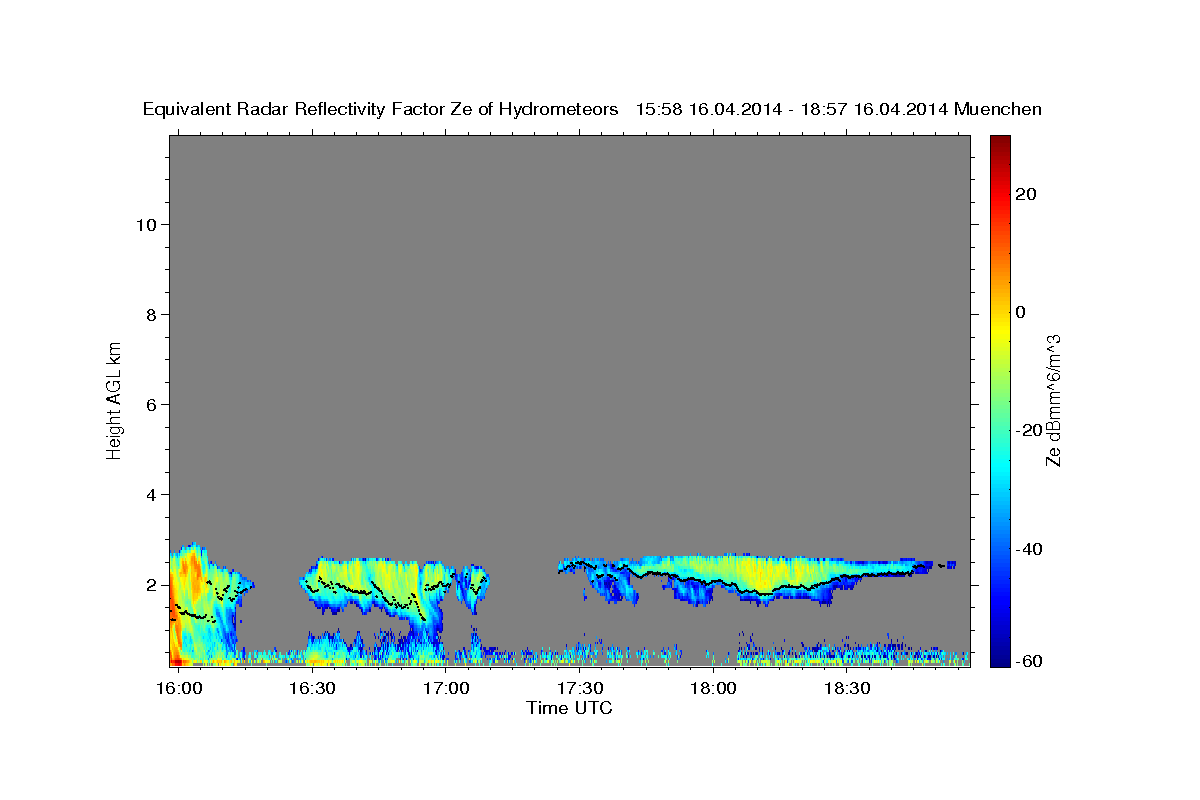The width and height of the screenshot is (1200, 800).
Task: Click the colorbar label '-60'
Action: point(1027,661)
